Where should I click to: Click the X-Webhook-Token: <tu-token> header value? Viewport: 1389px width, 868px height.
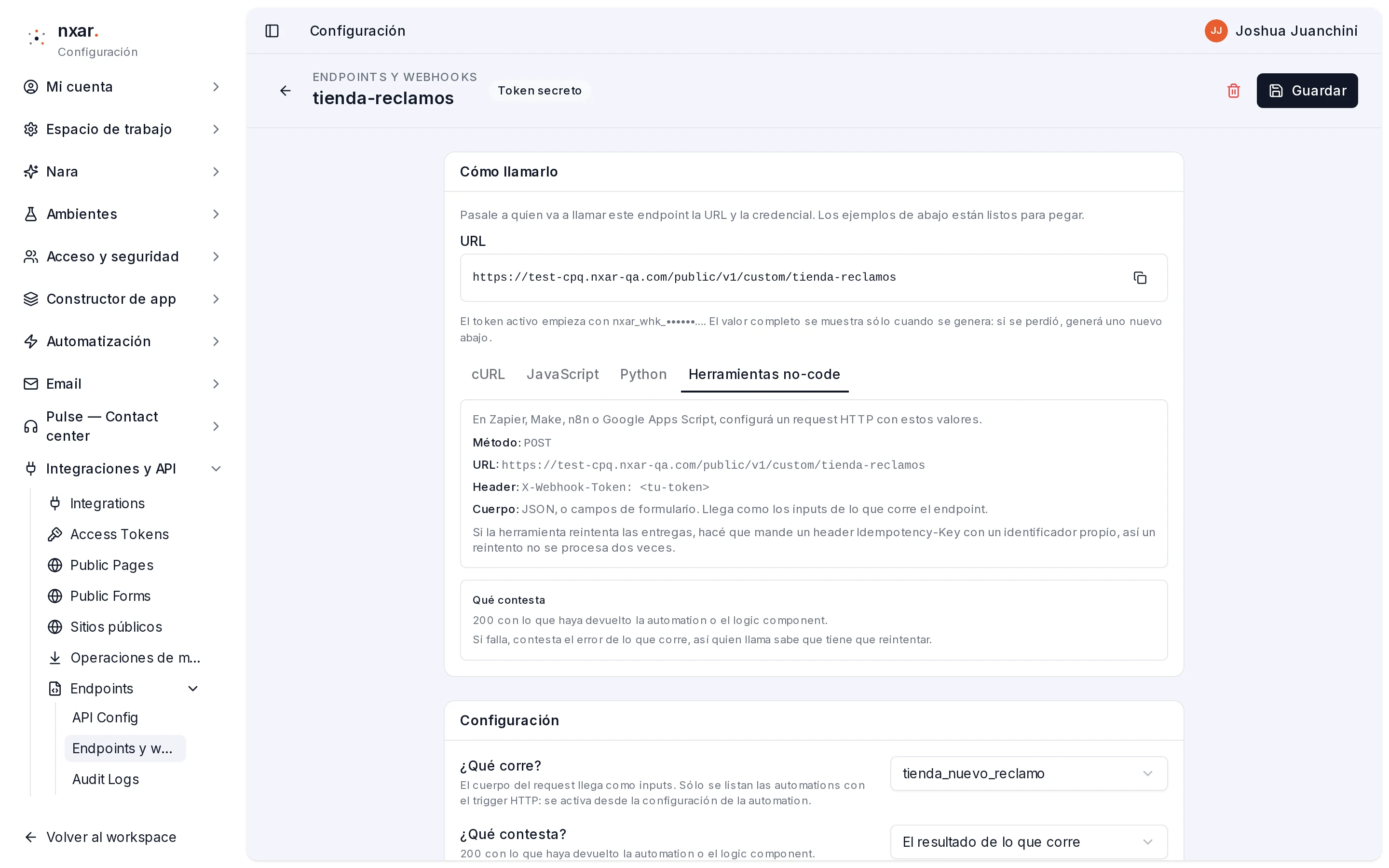[615, 488]
